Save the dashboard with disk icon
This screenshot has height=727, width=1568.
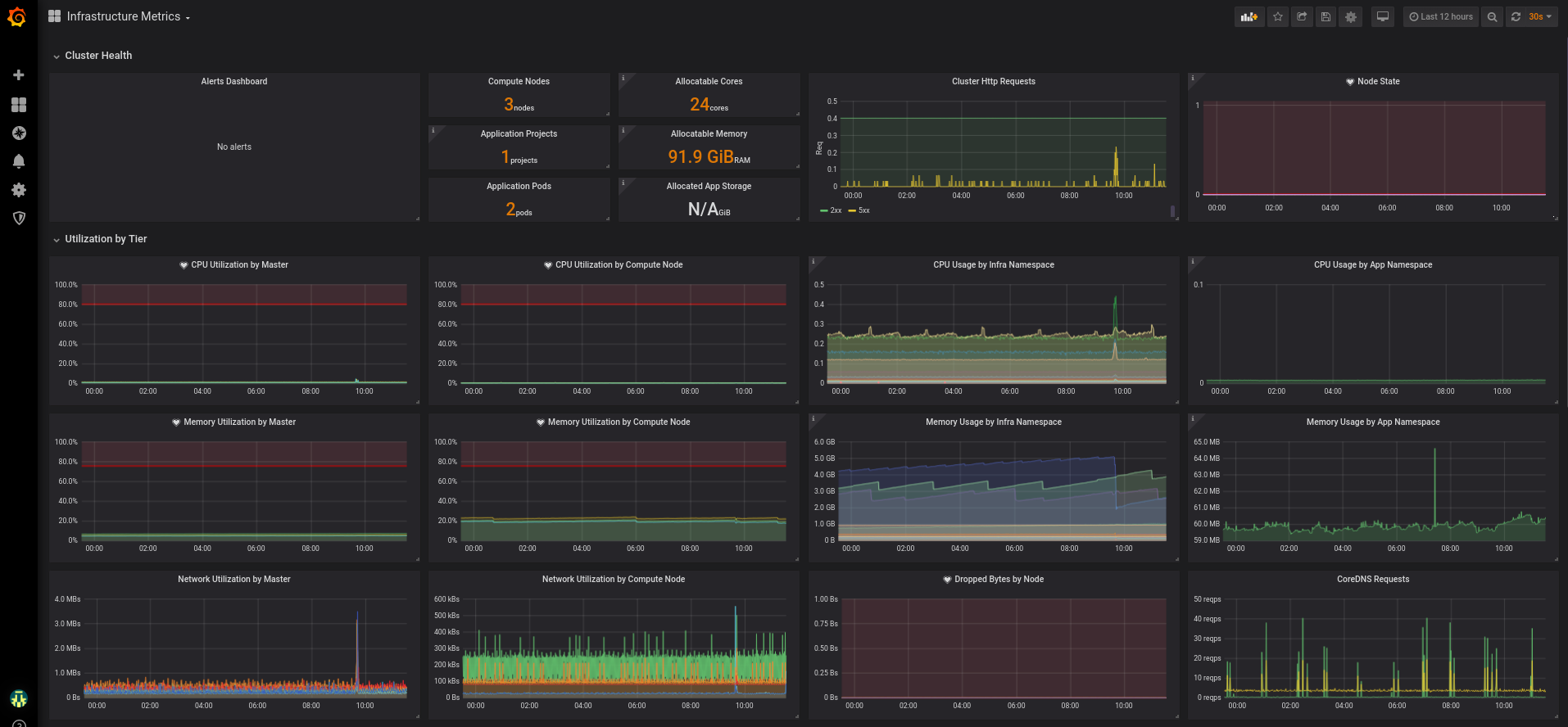[1326, 16]
